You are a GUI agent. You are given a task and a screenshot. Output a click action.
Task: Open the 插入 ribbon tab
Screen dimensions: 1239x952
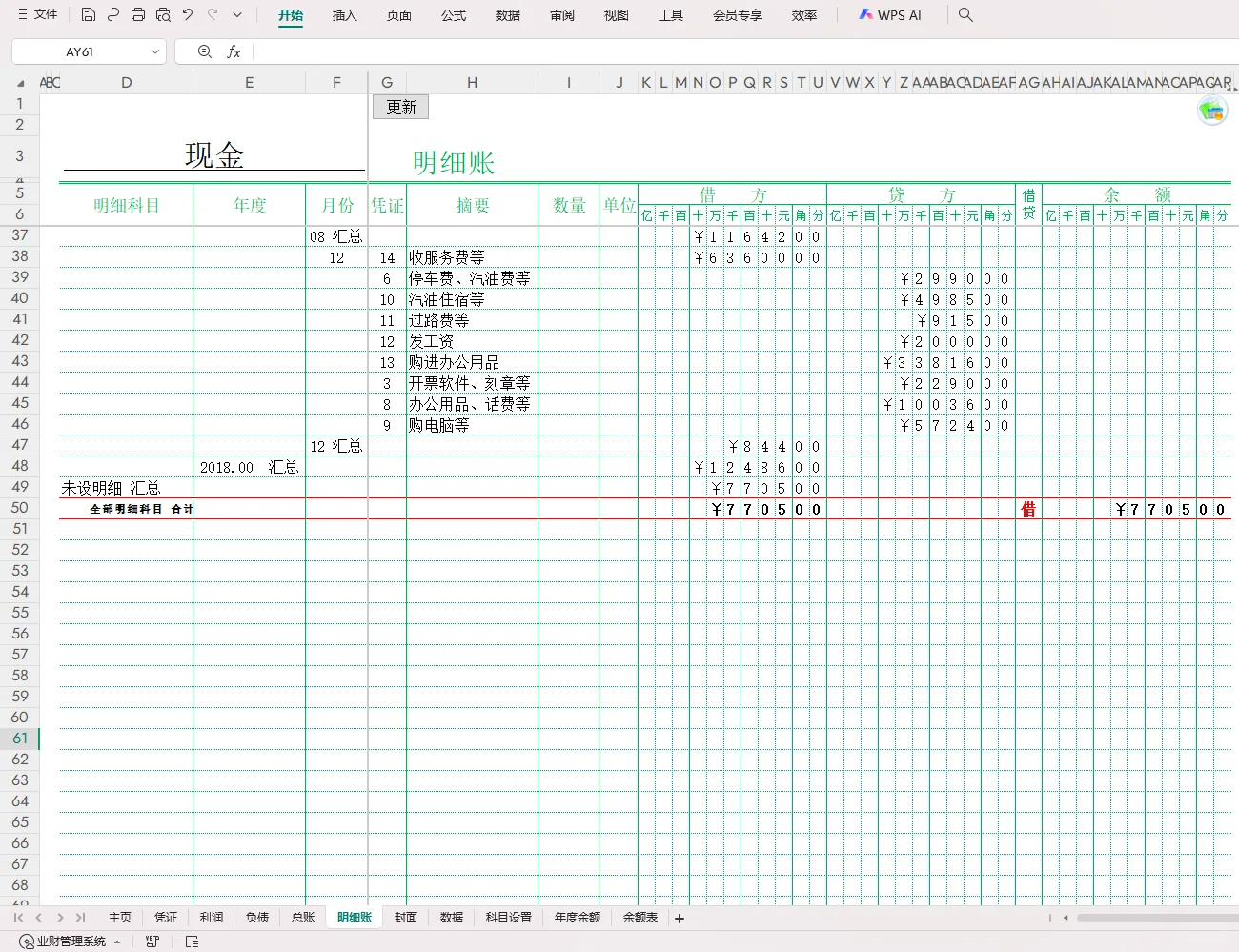click(x=345, y=15)
